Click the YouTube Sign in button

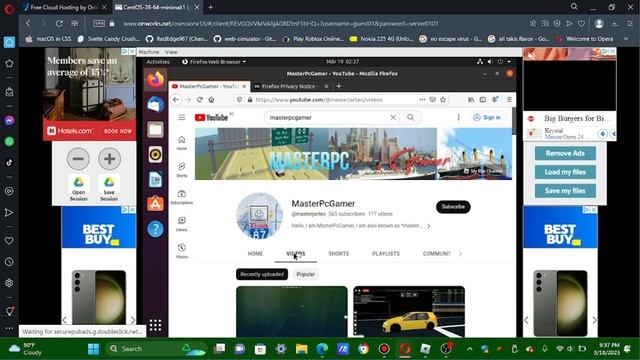(x=487, y=118)
